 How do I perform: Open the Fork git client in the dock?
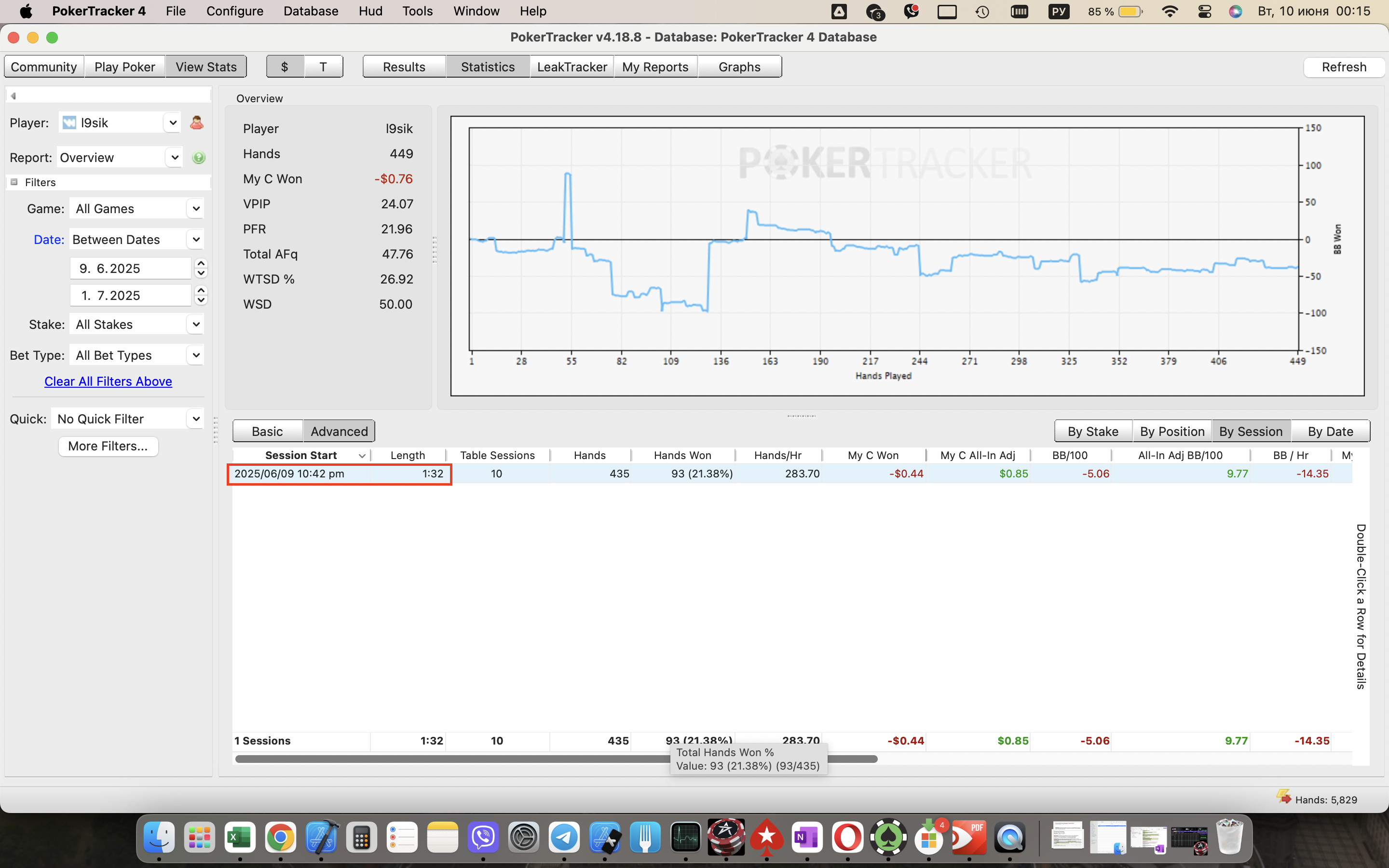645,838
